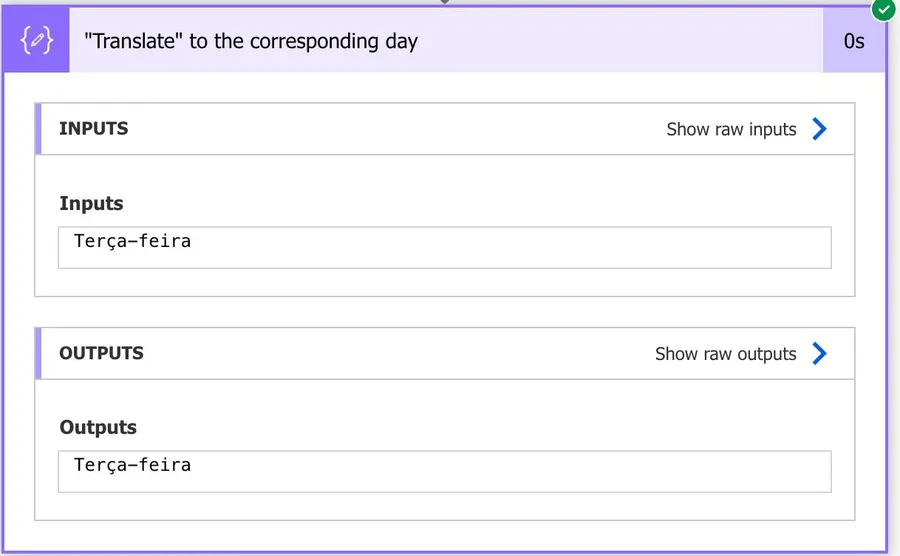Click the bold Outputs label
Image resolution: width=900 pixels, height=556 pixels.
coord(98,427)
